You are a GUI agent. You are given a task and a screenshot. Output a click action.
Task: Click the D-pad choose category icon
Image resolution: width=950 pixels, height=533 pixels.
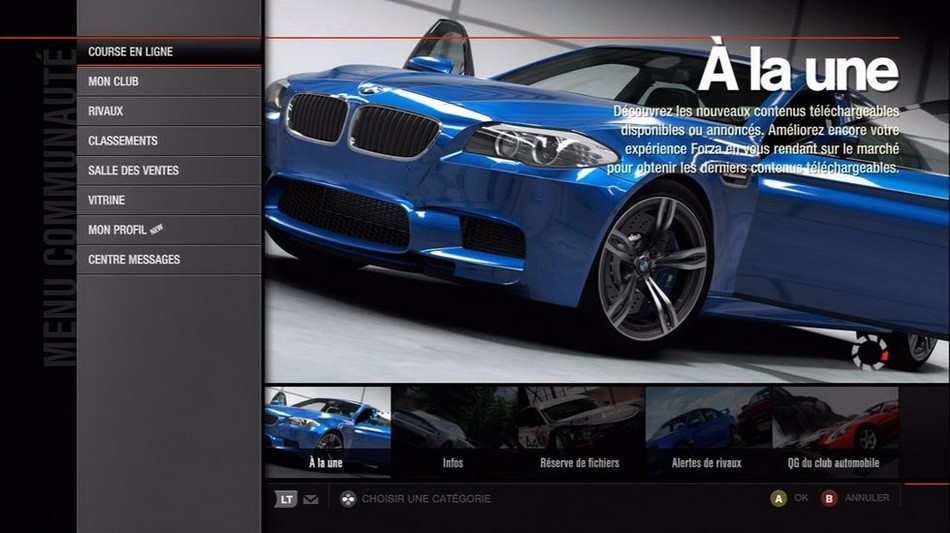pos(348,499)
